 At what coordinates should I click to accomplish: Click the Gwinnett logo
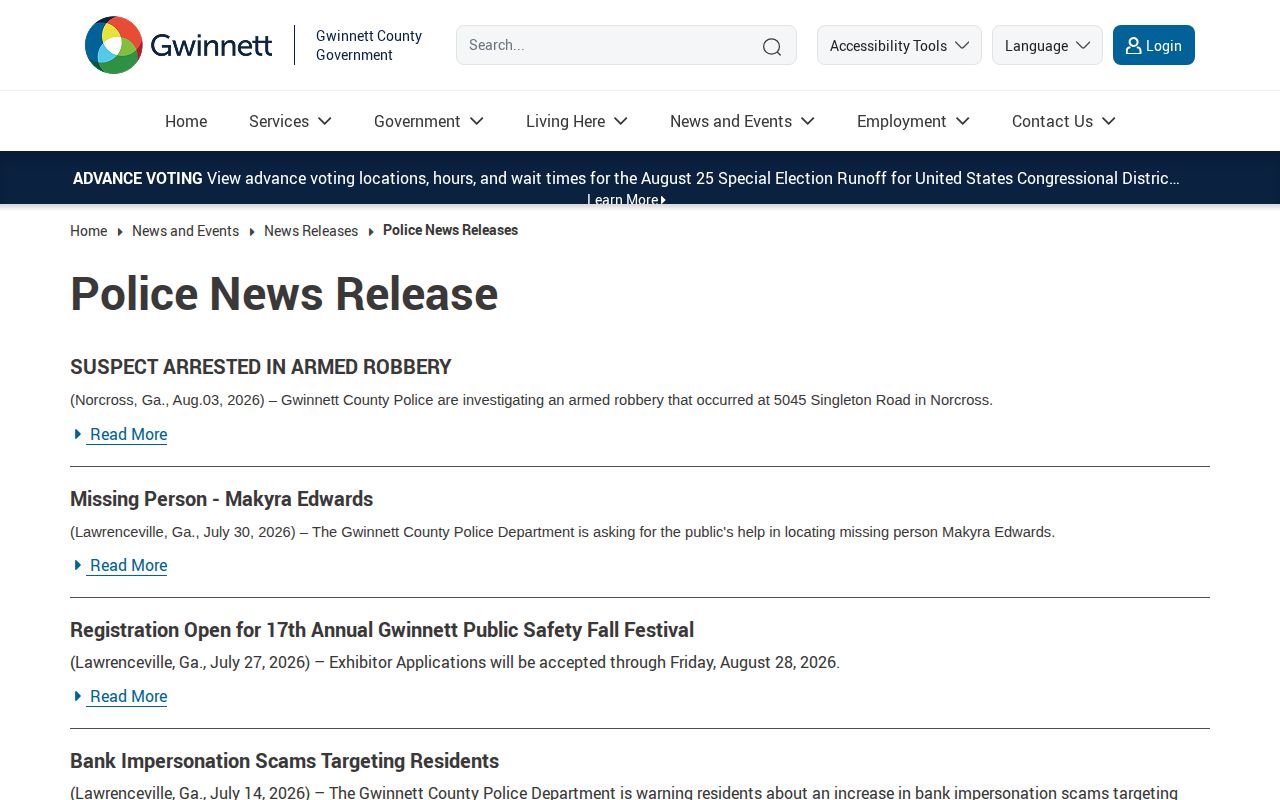click(x=179, y=45)
